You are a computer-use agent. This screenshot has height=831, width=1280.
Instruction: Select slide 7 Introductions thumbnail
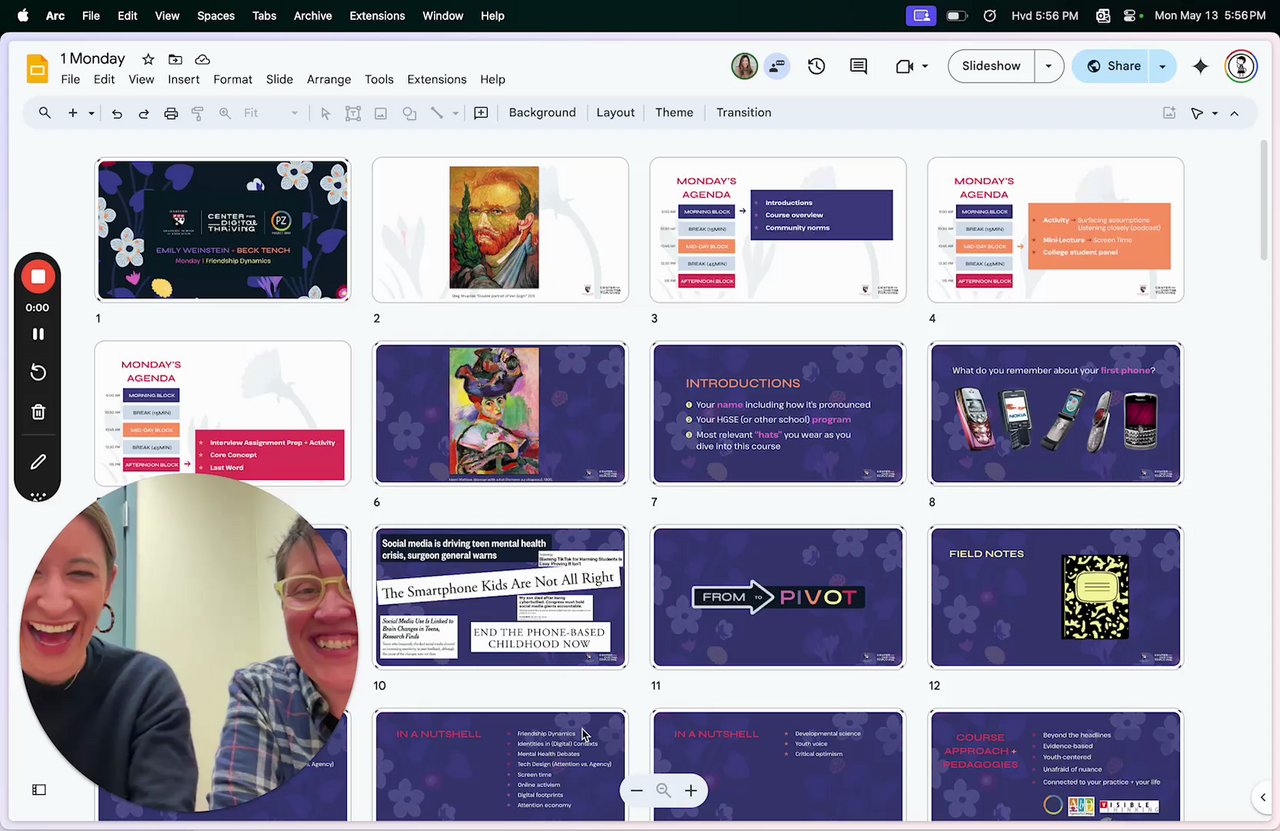(x=778, y=413)
